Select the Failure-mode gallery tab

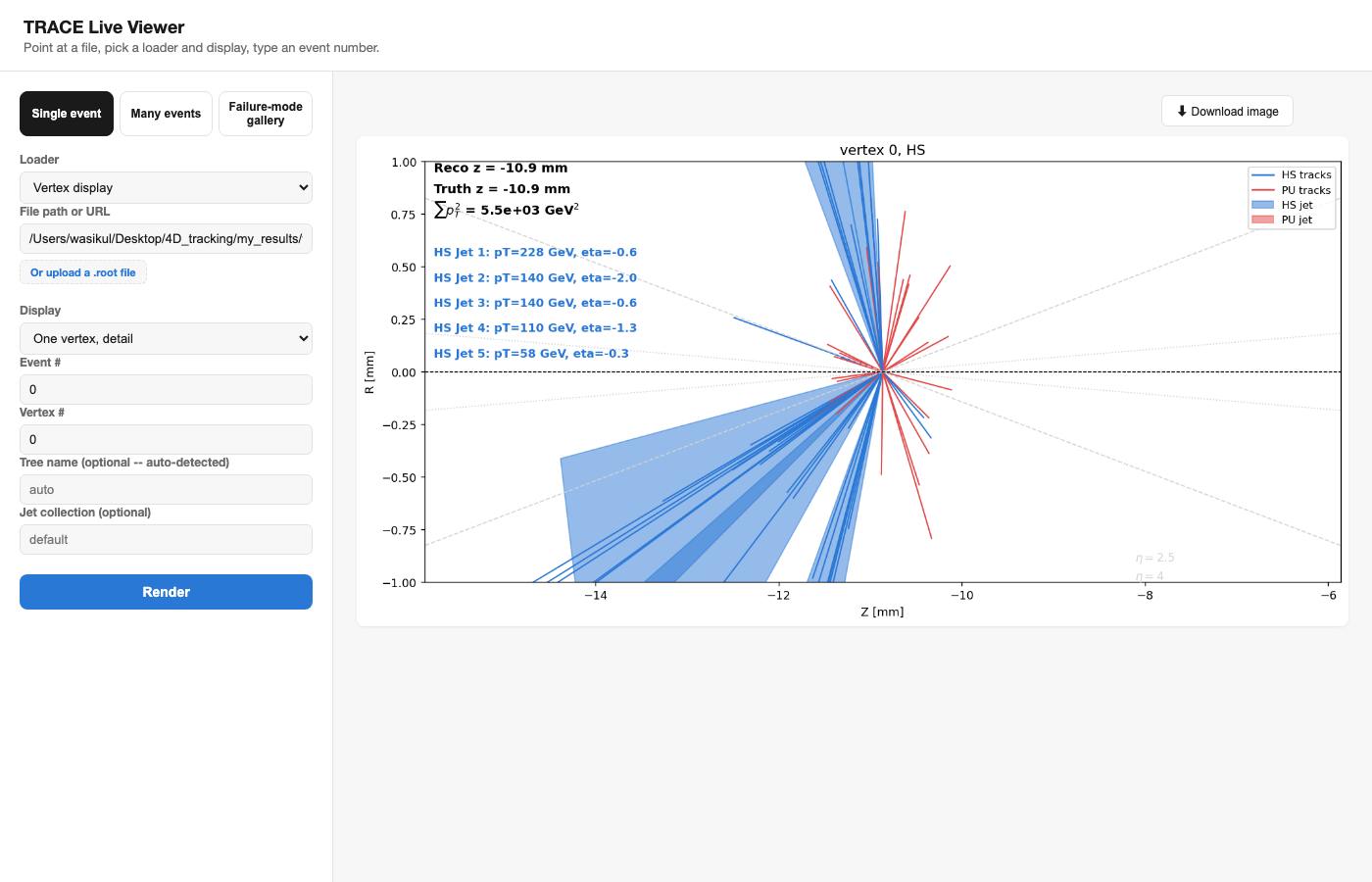pos(266,114)
